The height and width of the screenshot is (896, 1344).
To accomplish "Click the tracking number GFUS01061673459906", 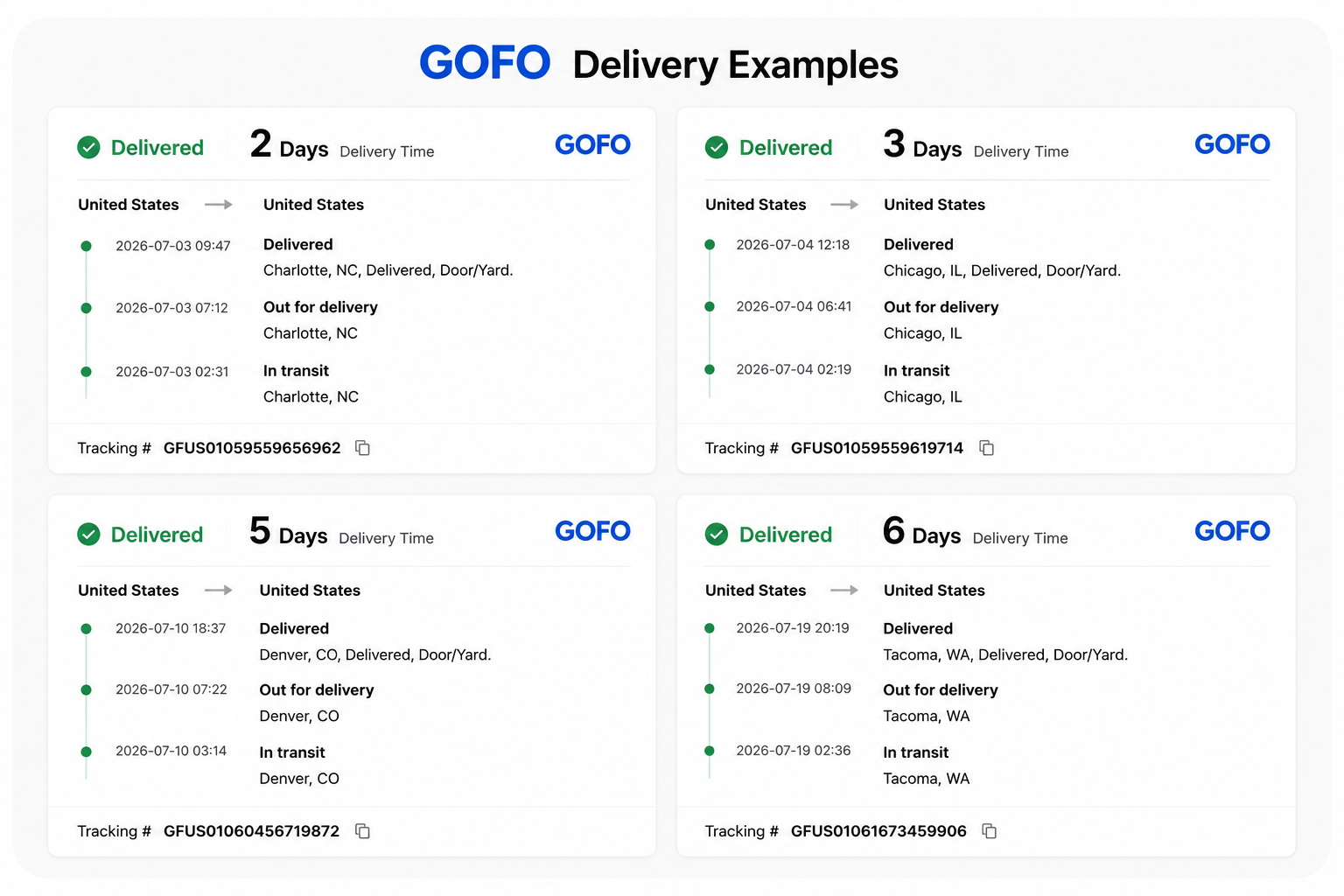I will [878, 831].
